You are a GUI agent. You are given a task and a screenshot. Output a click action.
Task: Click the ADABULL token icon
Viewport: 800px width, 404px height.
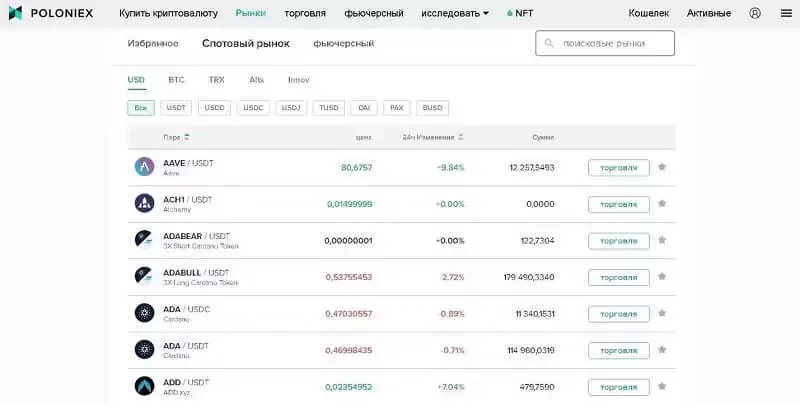[x=144, y=276]
